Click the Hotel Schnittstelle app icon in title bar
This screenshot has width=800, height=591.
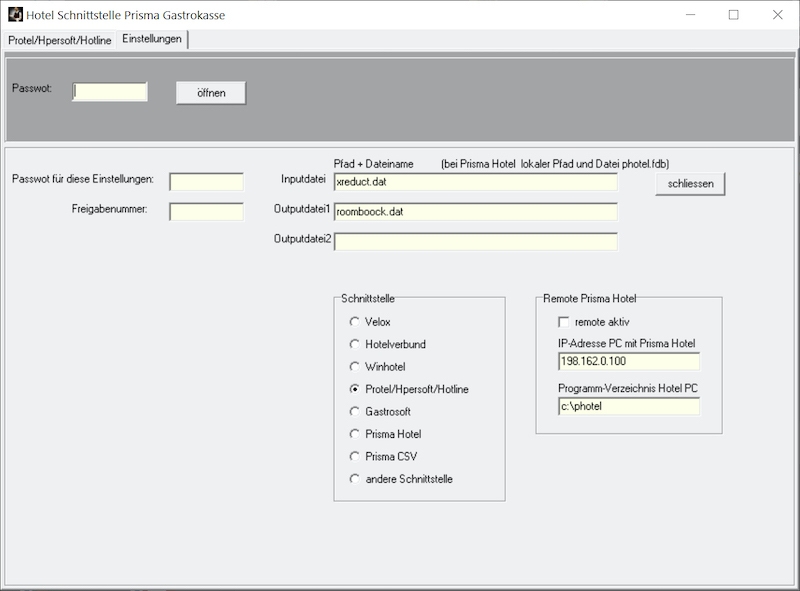tap(15, 14)
